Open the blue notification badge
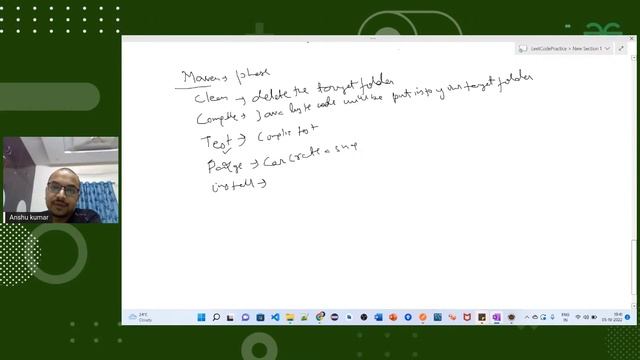 627,317
